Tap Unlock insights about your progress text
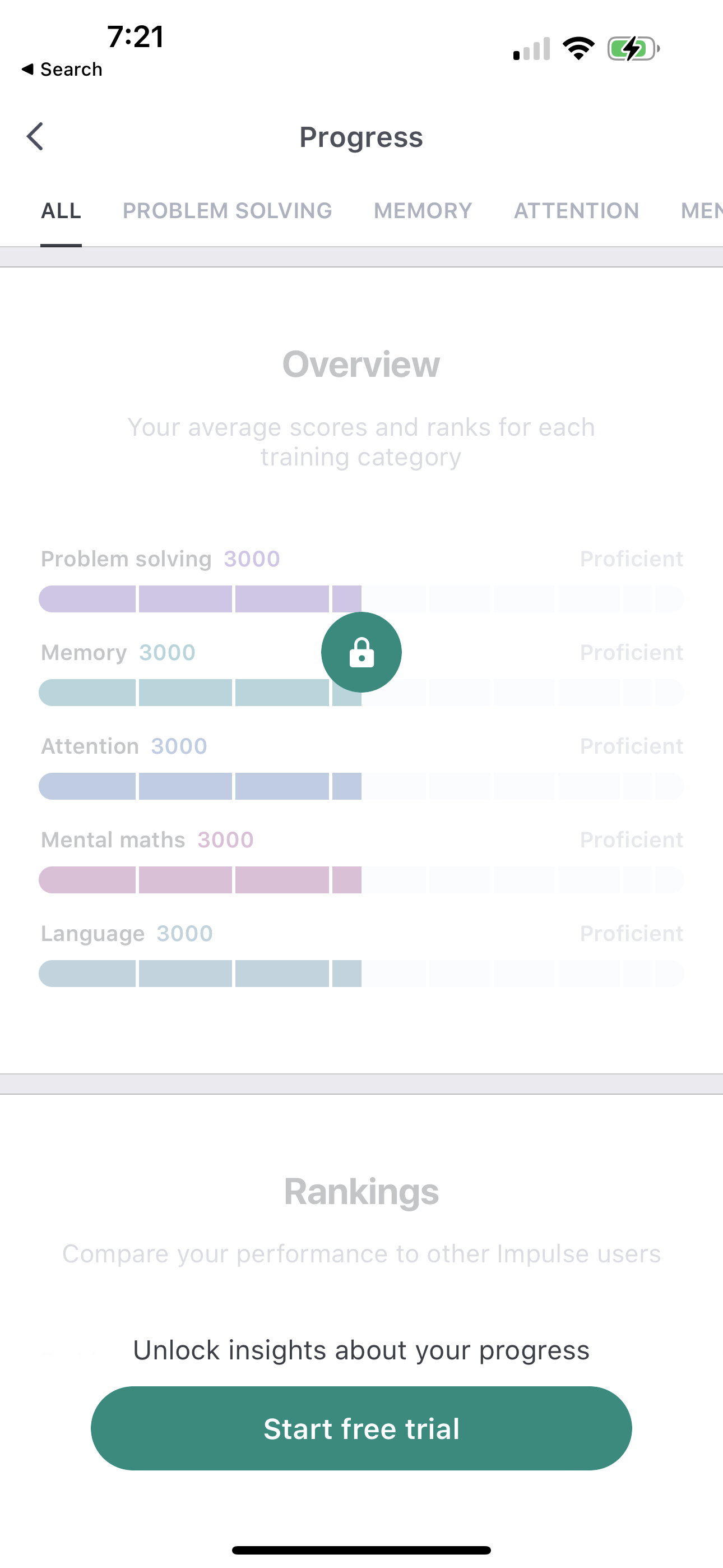Screen dimensions: 723x1568 pos(361,1349)
